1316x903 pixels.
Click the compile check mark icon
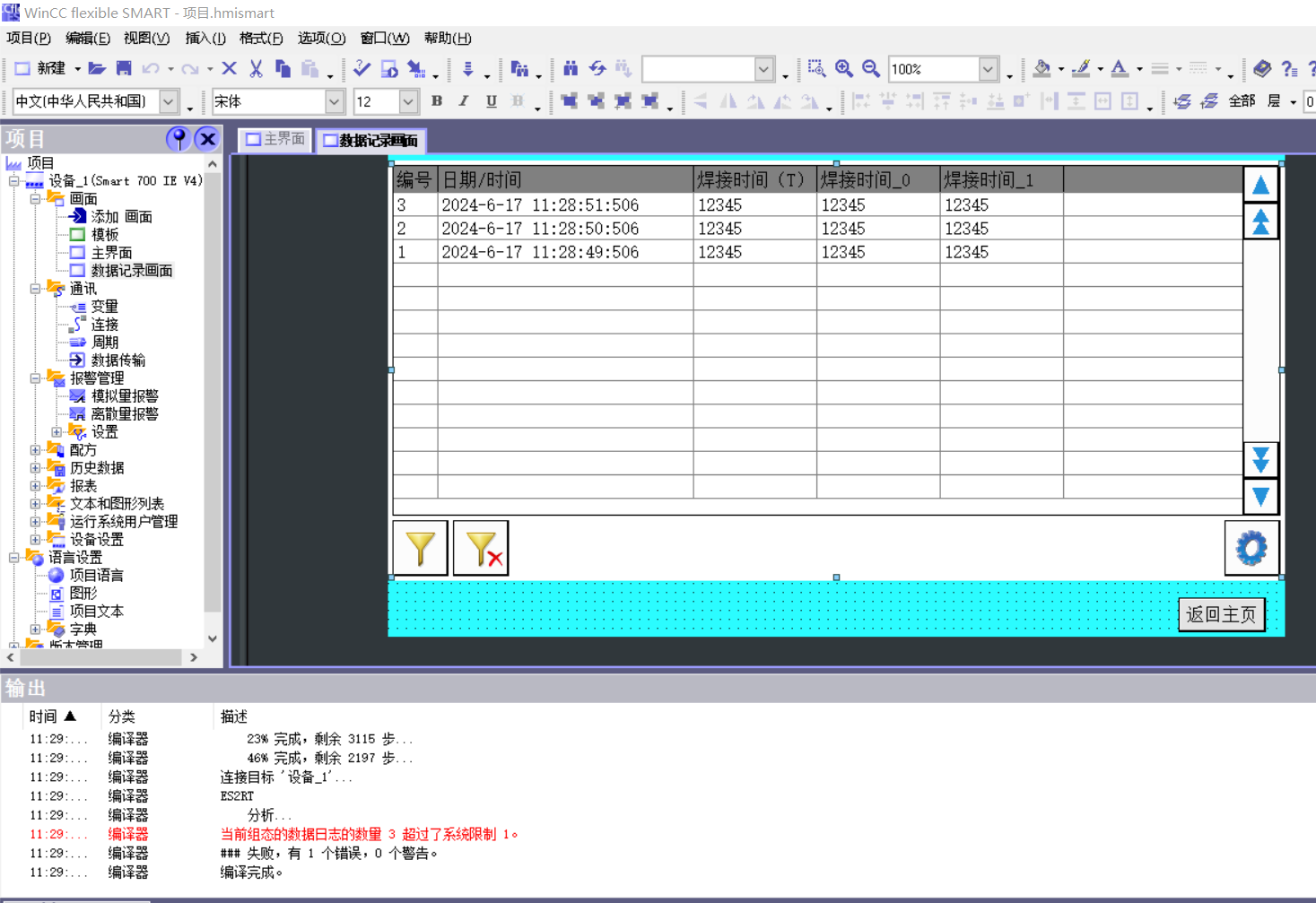[362, 68]
